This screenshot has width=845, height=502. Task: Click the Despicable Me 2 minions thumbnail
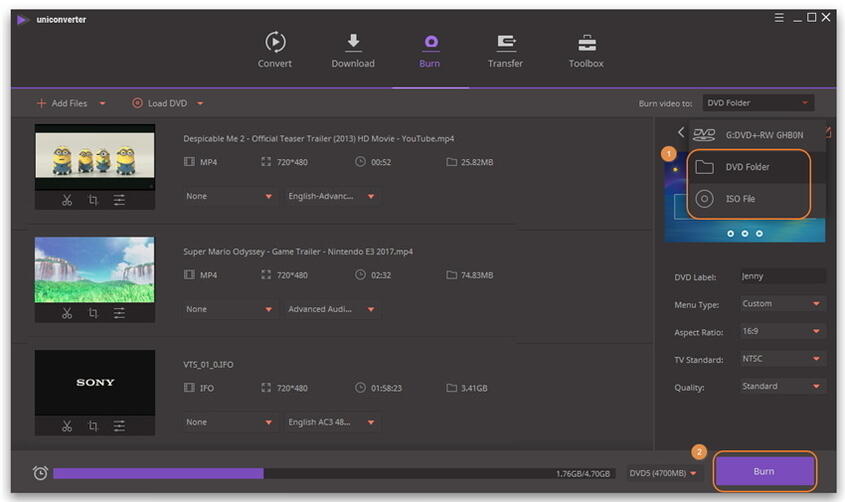click(95, 157)
